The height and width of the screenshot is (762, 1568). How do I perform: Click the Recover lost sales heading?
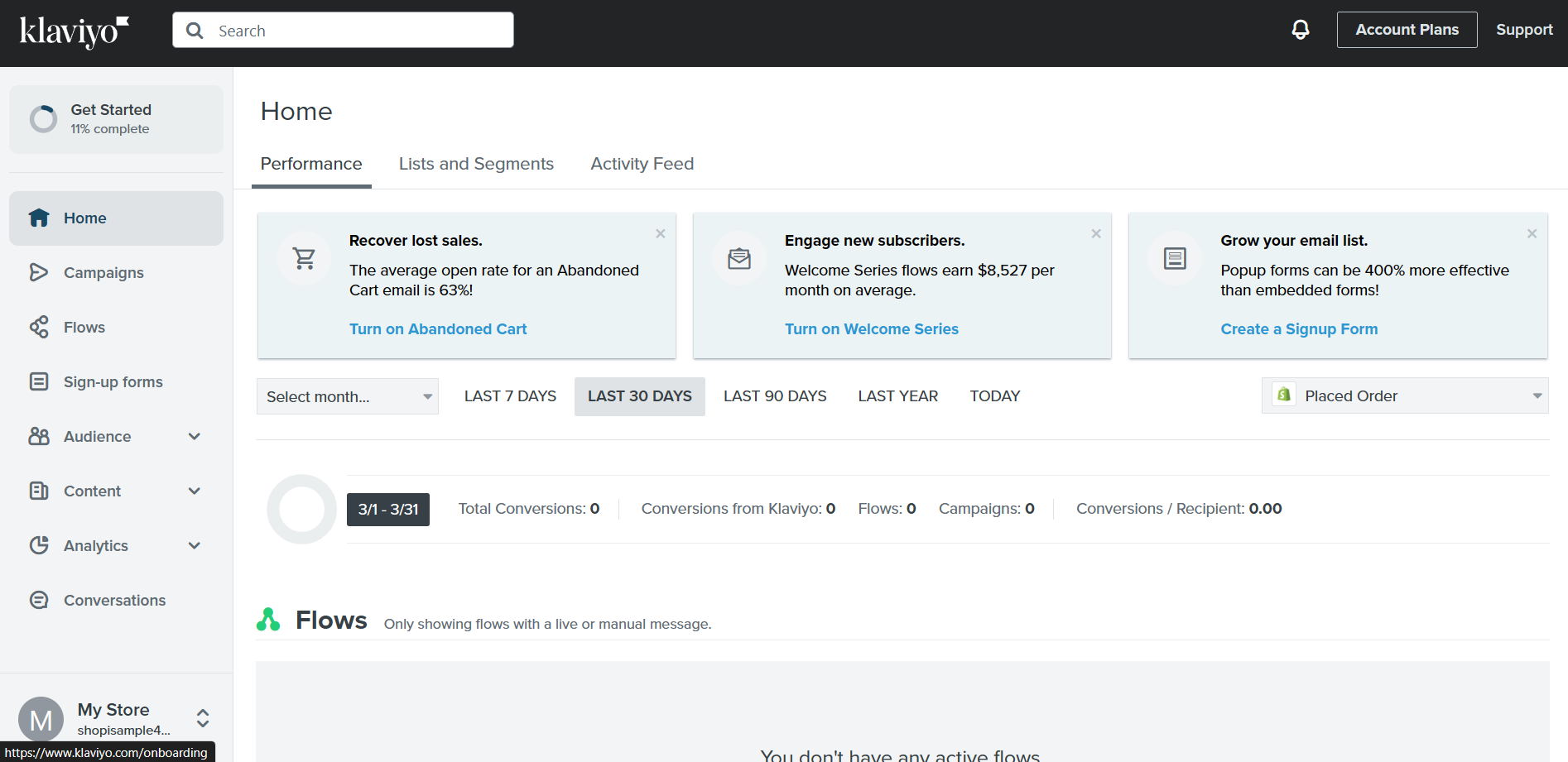[x=416, y=241]
